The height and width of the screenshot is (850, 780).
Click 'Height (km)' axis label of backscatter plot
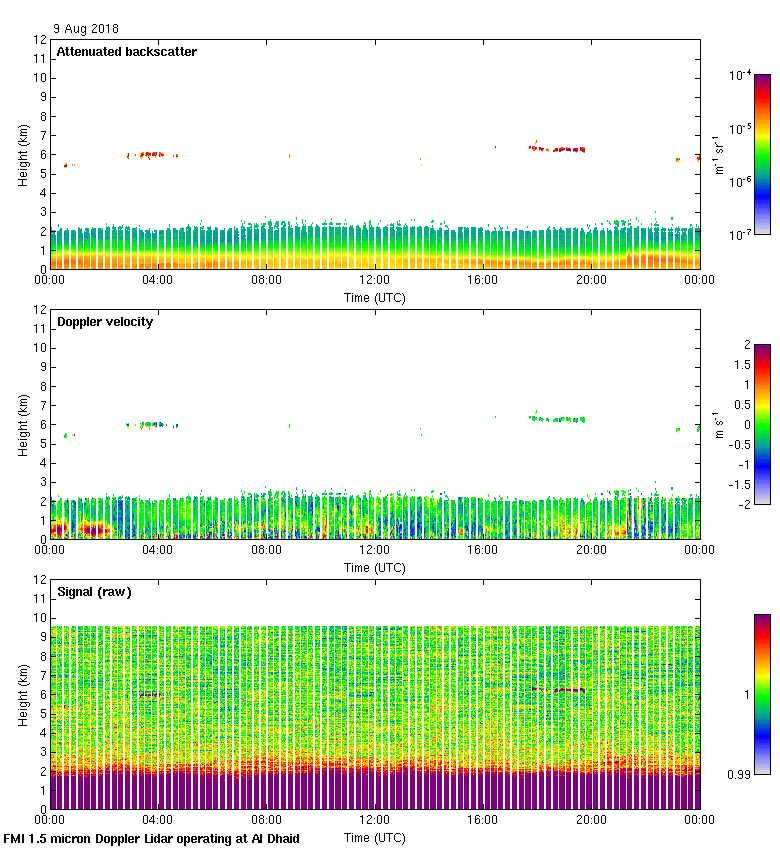pos(22,154)
